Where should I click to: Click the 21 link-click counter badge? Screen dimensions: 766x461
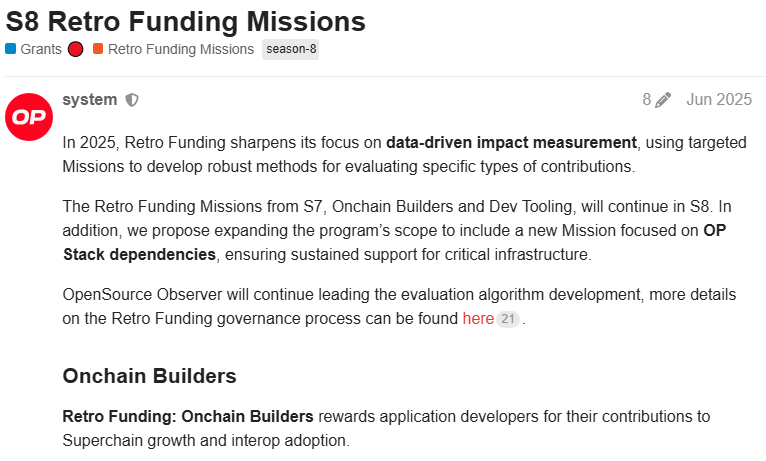click(x=508, y=319)
